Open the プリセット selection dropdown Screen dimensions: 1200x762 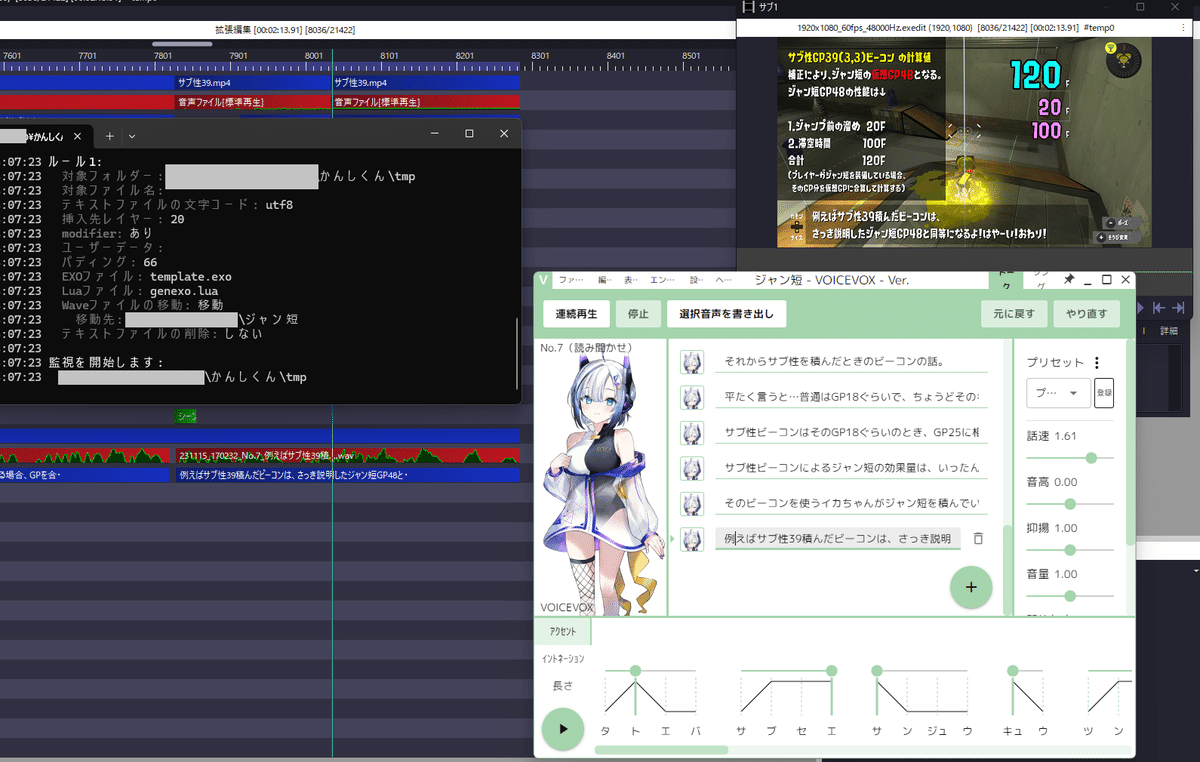click(x=1058, y=393)
